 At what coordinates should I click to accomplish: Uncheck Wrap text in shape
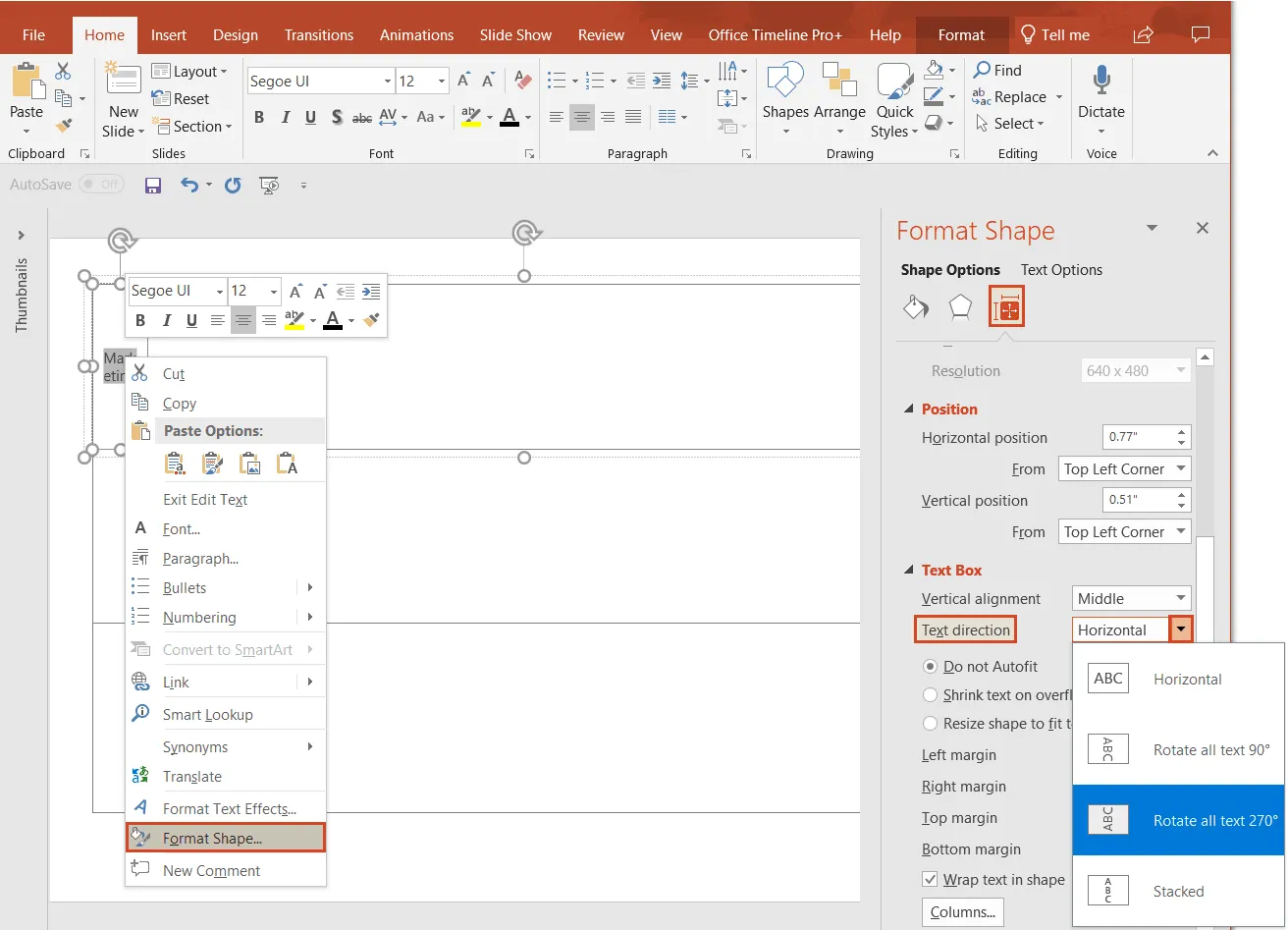click(928, 879)
